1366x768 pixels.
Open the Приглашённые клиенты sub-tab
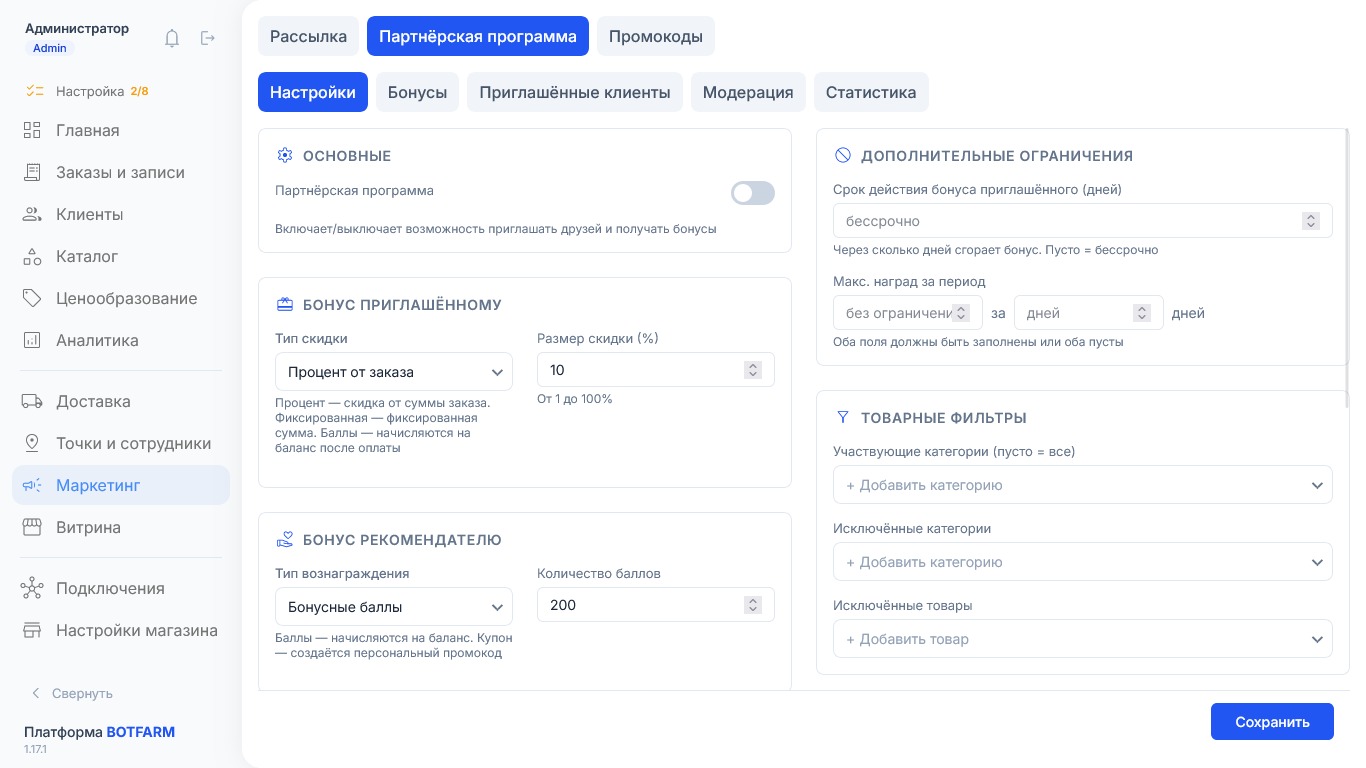point(575,92)
